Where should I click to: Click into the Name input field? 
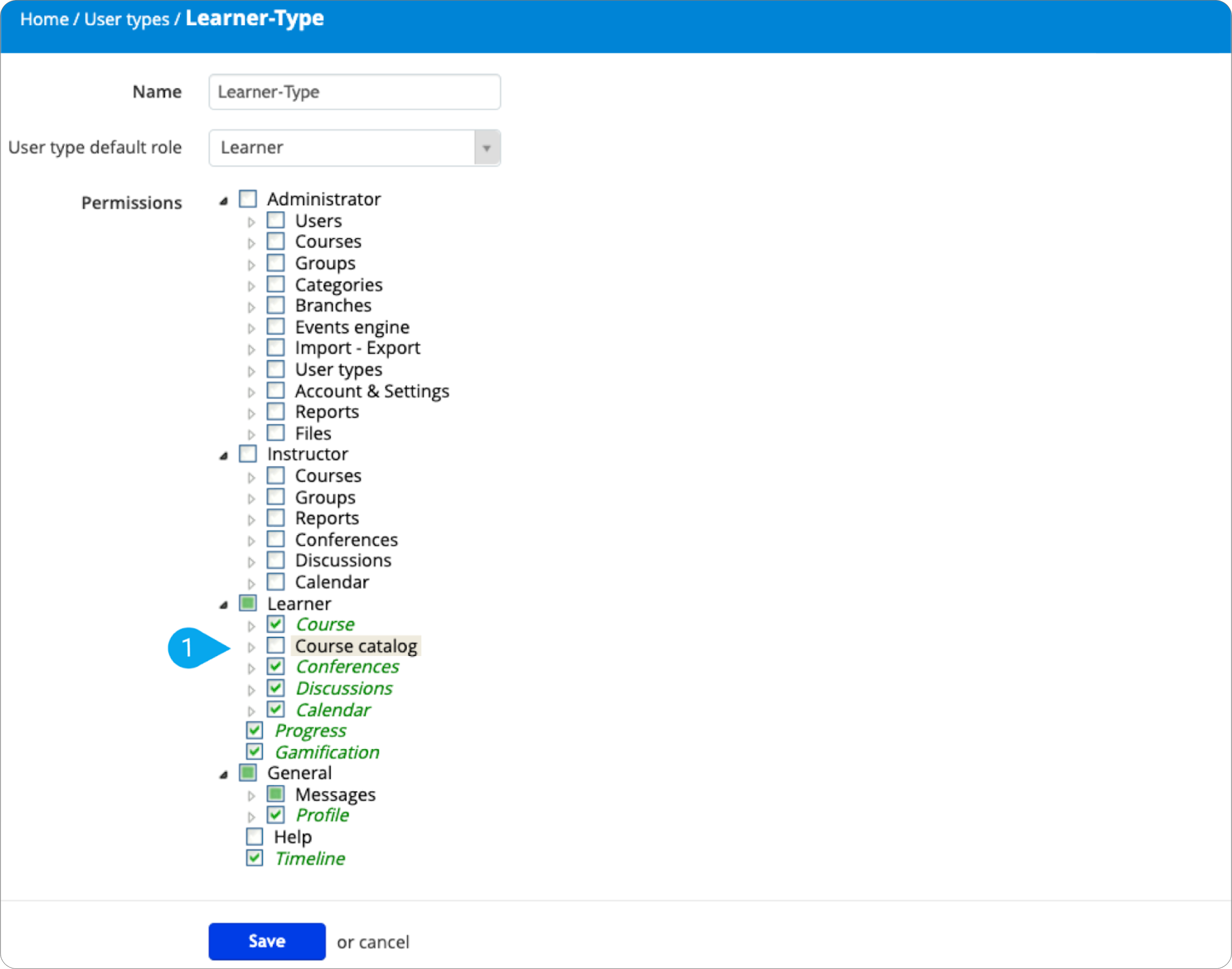coord(354,92)
